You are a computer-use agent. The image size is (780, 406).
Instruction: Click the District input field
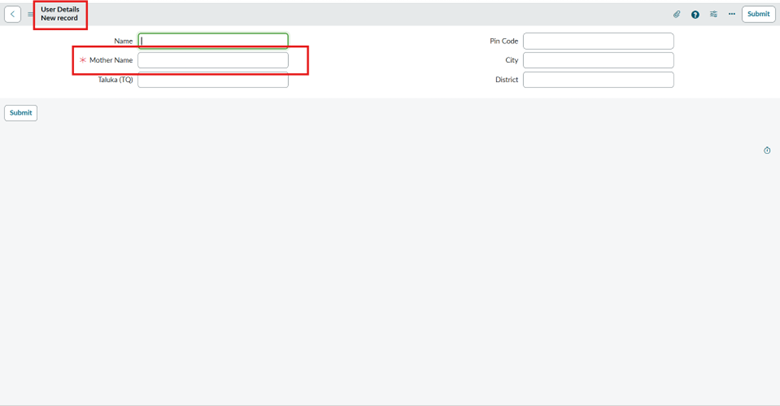[x=598, y=80]
